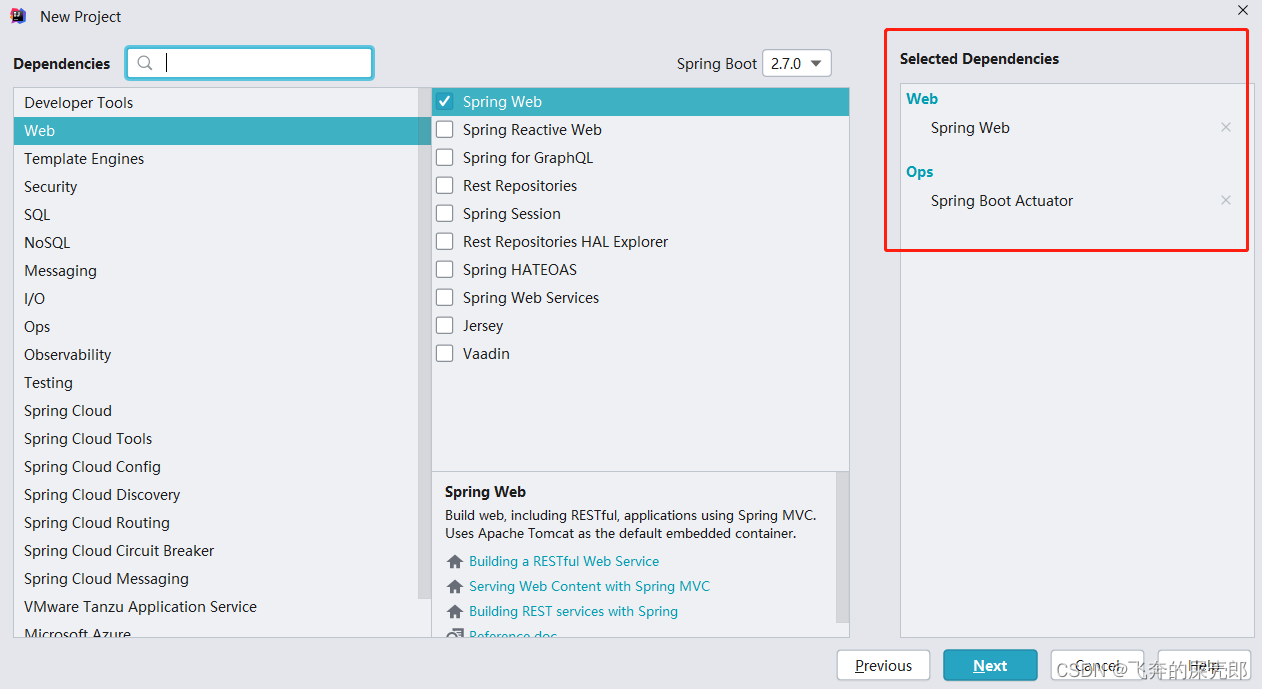
Task: Click Spring Boot Actuator in selected list
Action: coord(1002,201)
